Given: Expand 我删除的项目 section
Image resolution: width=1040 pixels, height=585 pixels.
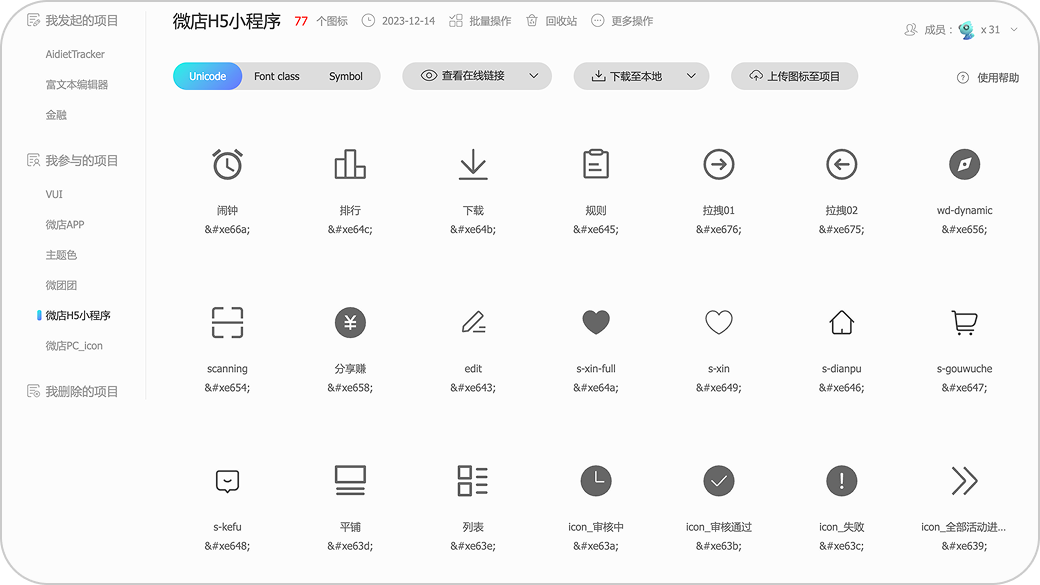Looking at the screenshot, I should click(x=72, y=391).
